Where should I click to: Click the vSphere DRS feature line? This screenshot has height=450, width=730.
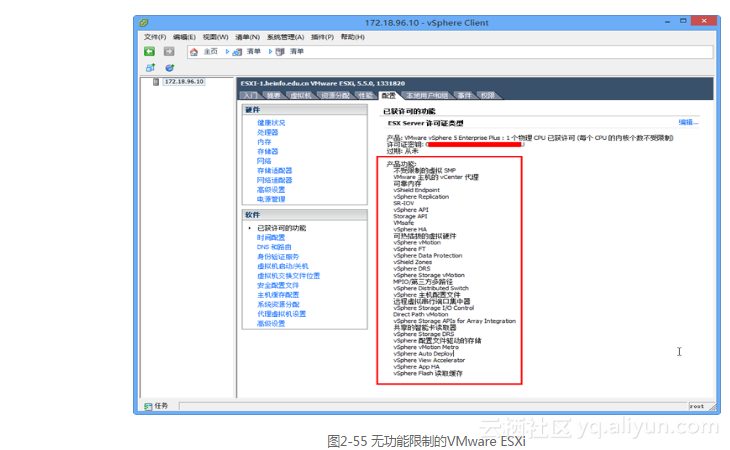412,269
